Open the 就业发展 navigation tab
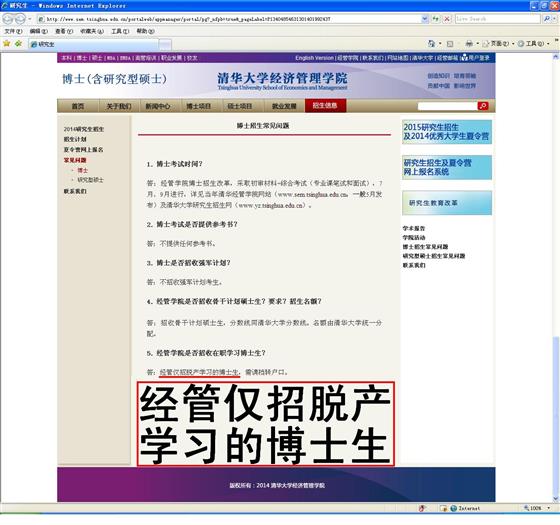This screenshot has height=525, width=560. click(284, 106)
